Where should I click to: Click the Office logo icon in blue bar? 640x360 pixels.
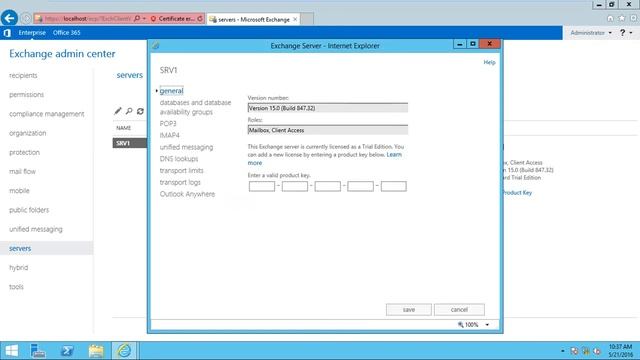coord(7,33)
